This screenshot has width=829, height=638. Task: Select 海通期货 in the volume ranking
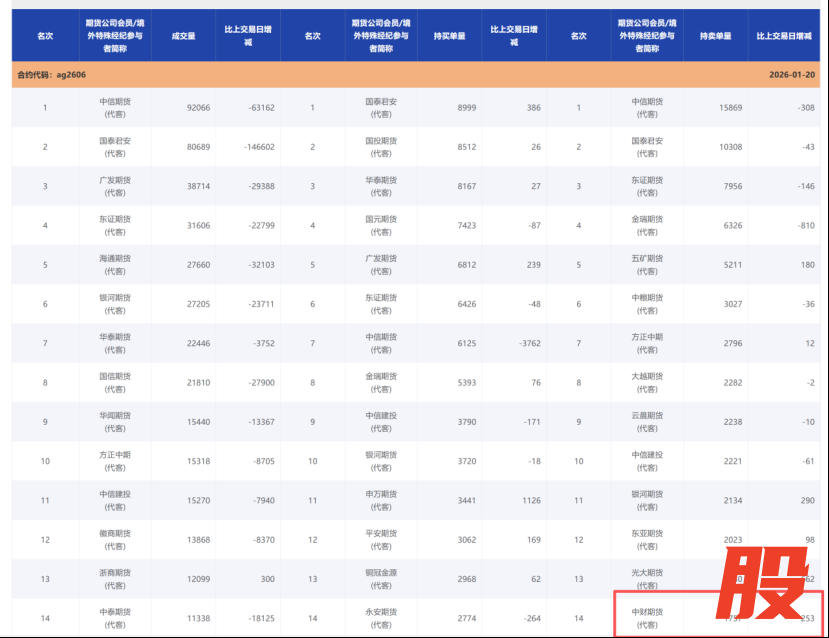(114, 265)
